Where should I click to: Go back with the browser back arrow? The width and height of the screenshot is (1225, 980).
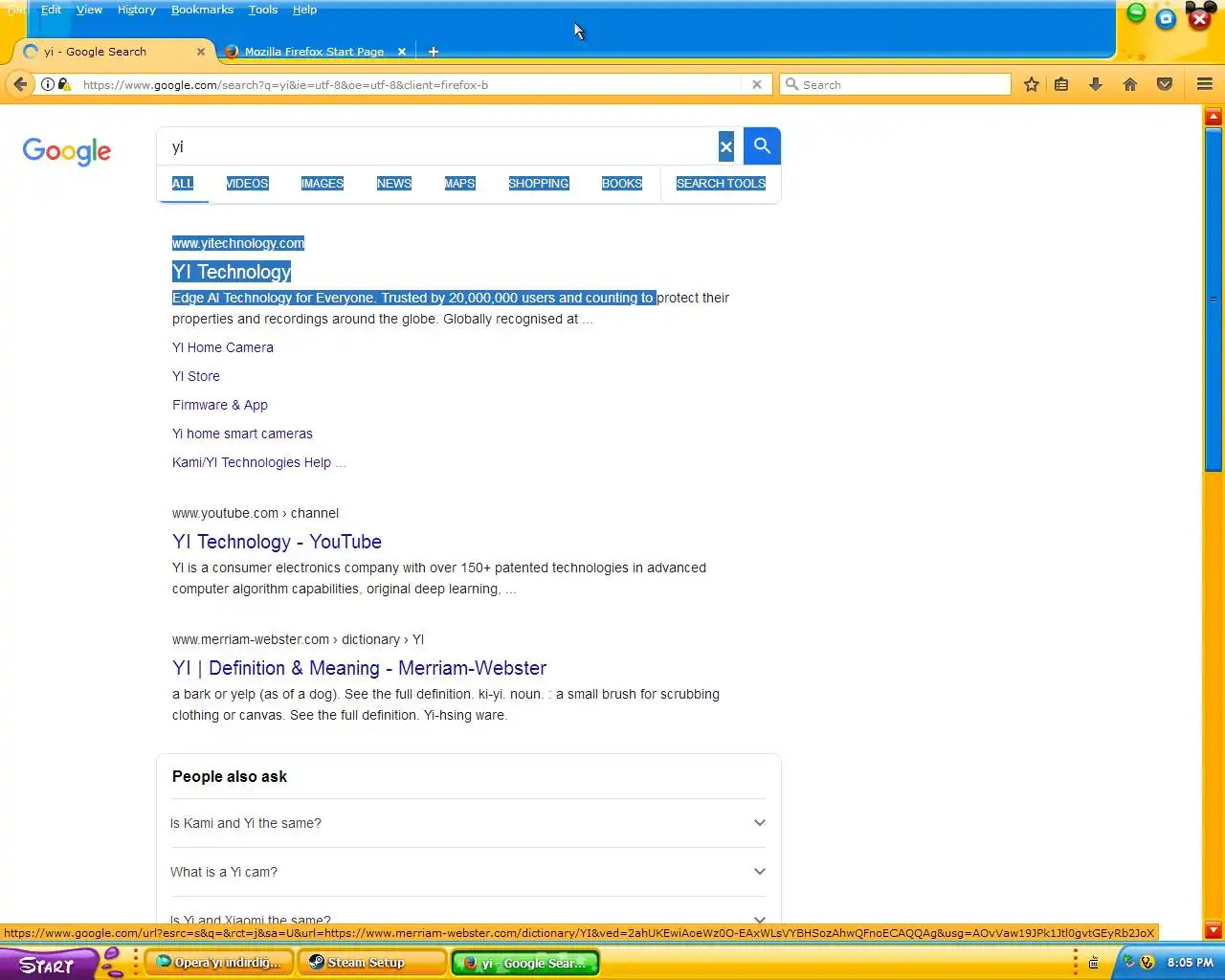point(20,84)
